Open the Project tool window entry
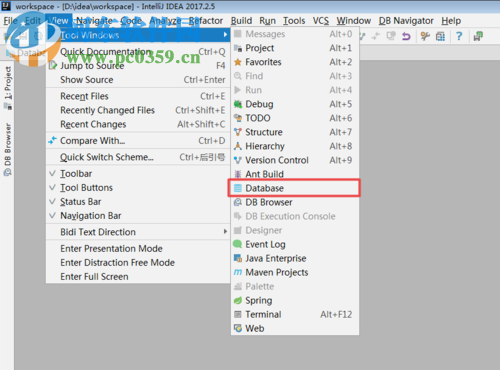Image resolution: width=500 pixels, height=370 pixels. click(x=295, y=48)
